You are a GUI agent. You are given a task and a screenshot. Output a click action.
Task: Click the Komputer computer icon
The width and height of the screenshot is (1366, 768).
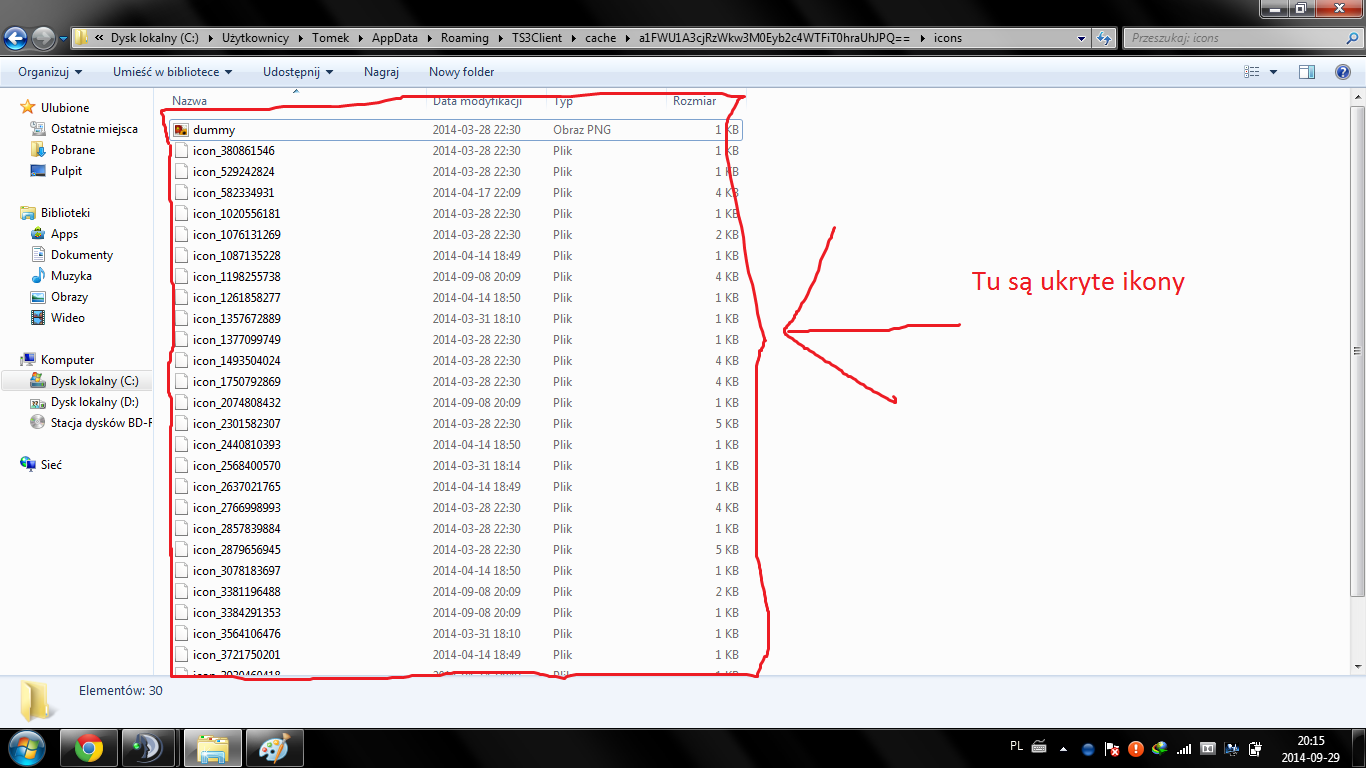pos(28,360)
